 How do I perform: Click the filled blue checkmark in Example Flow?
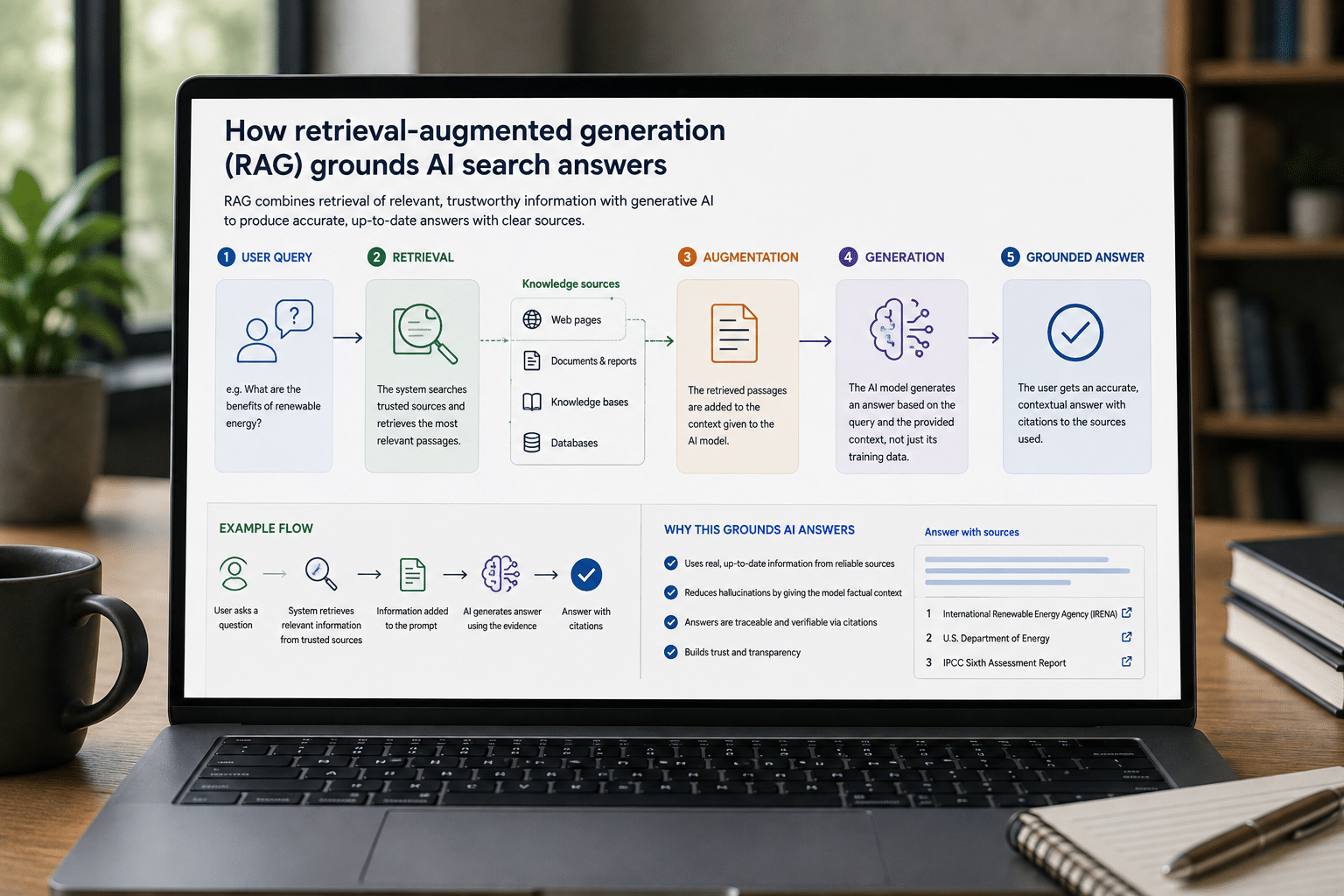(x=586, y=575)
